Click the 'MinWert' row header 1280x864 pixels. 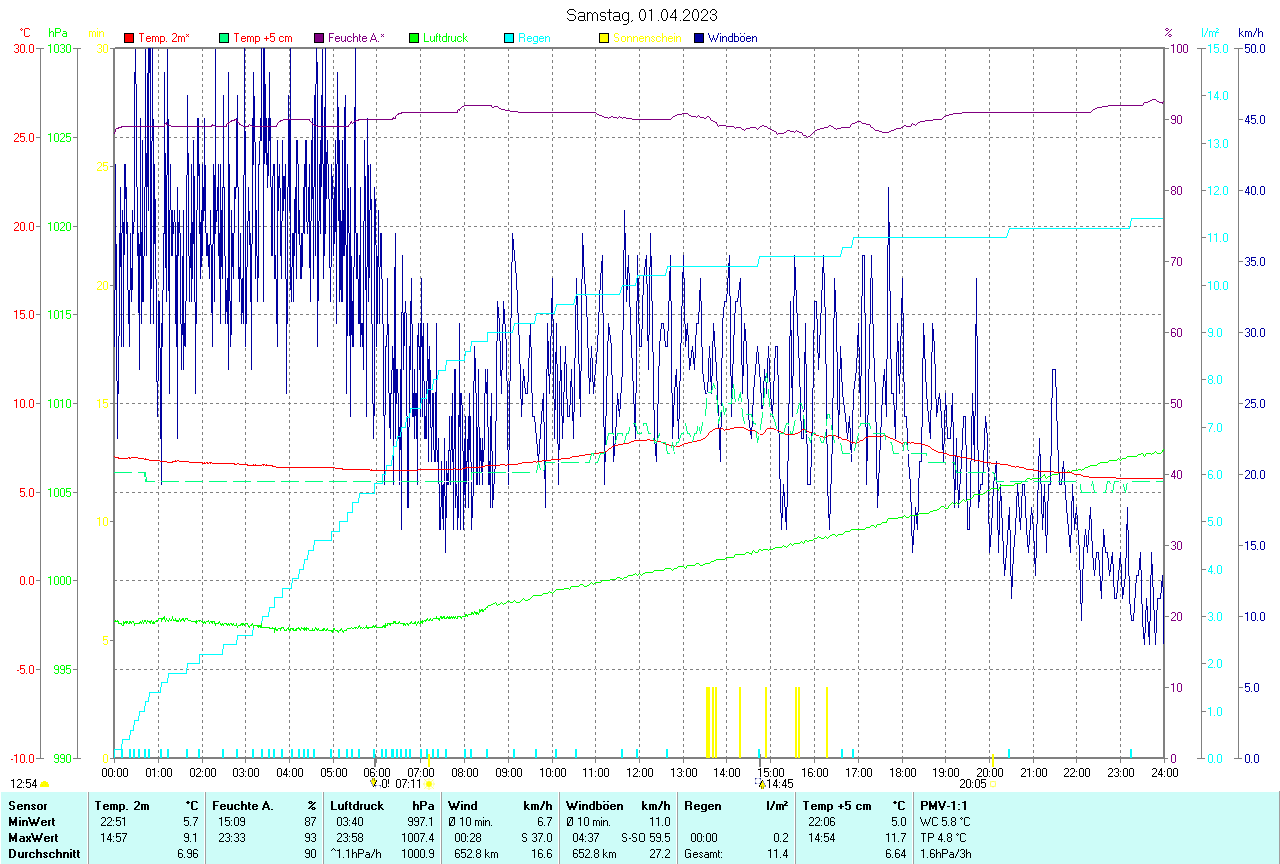click(30, 821)
